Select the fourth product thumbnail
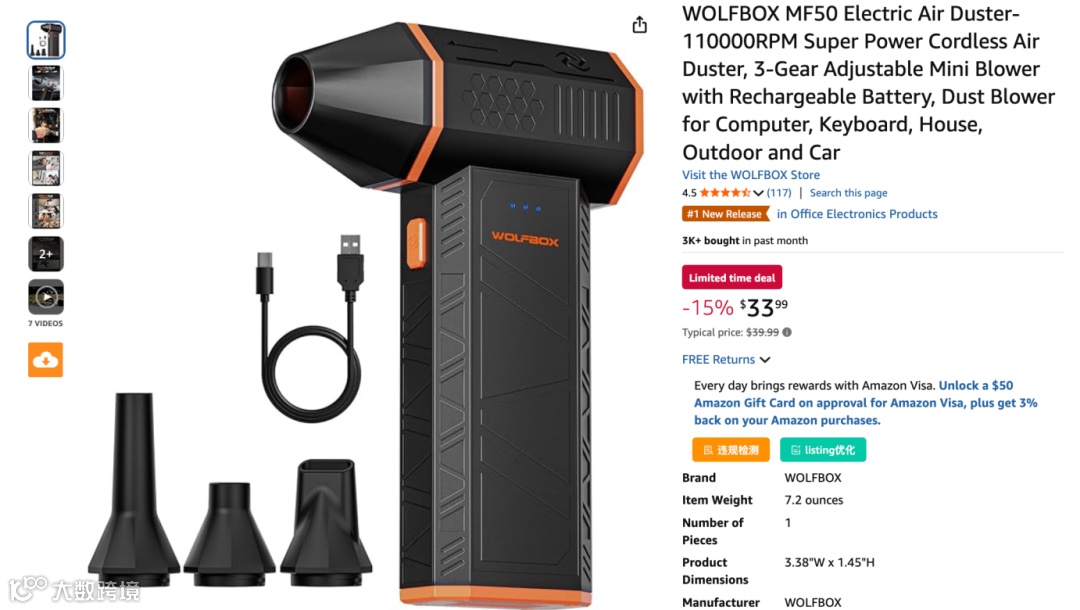 (x=45, y=168)
